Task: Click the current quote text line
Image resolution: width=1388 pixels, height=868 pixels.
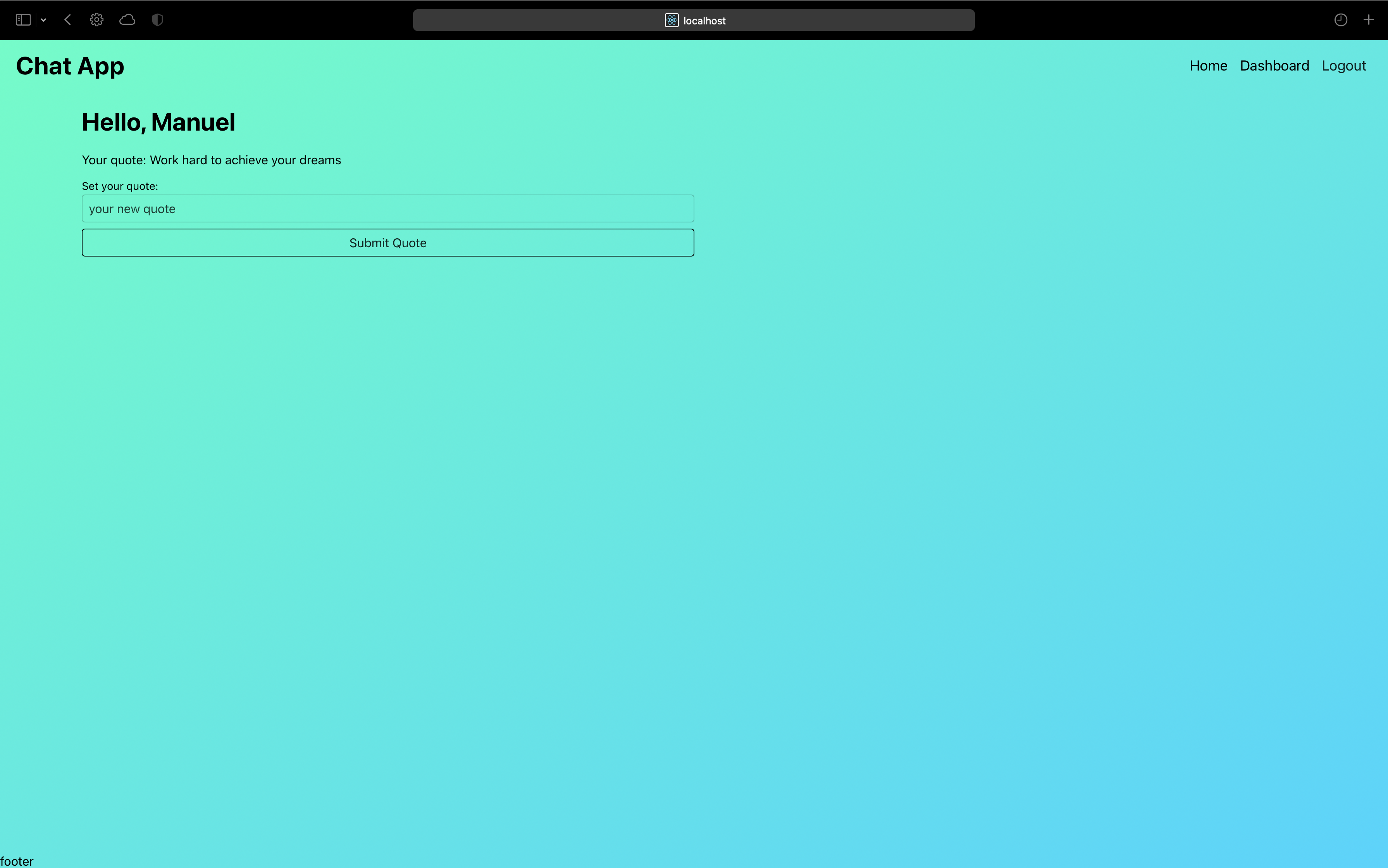Action: pos(211,160)
